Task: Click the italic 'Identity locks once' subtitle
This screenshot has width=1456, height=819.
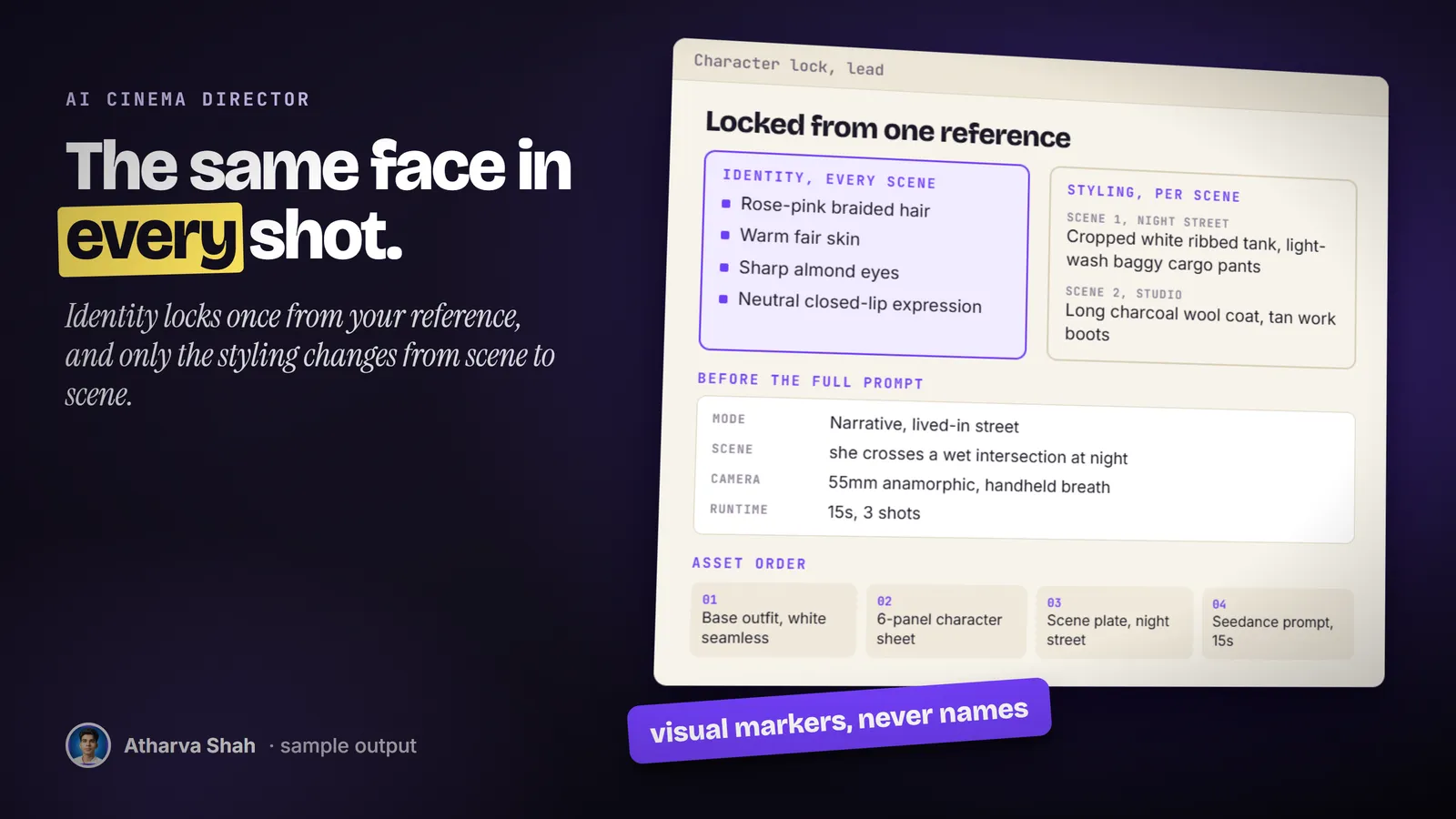Action: 309,355
